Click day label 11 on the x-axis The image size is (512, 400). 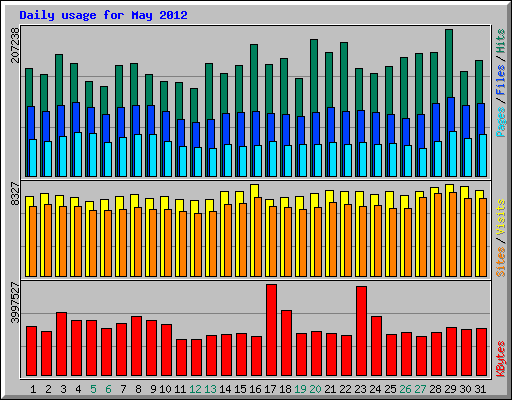click(180, 389)
